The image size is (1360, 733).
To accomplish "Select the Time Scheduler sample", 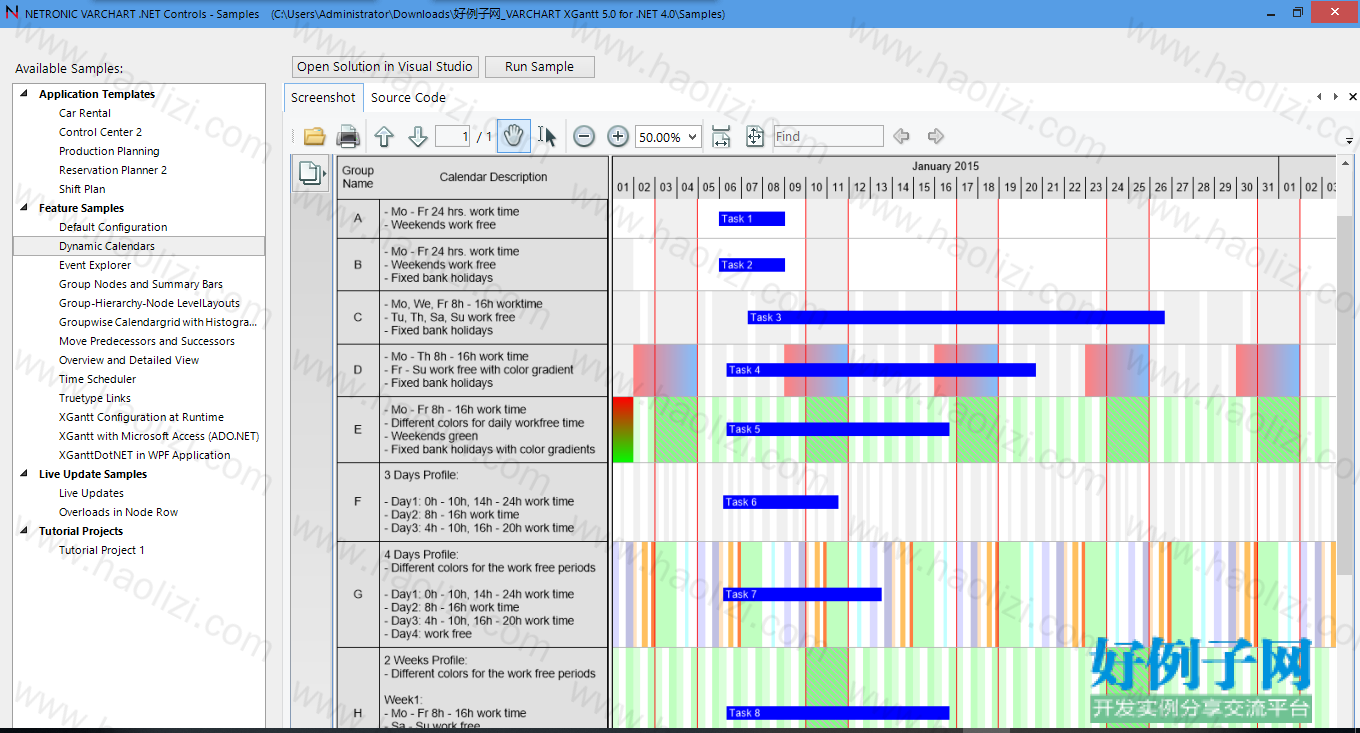I will point(97,379).
